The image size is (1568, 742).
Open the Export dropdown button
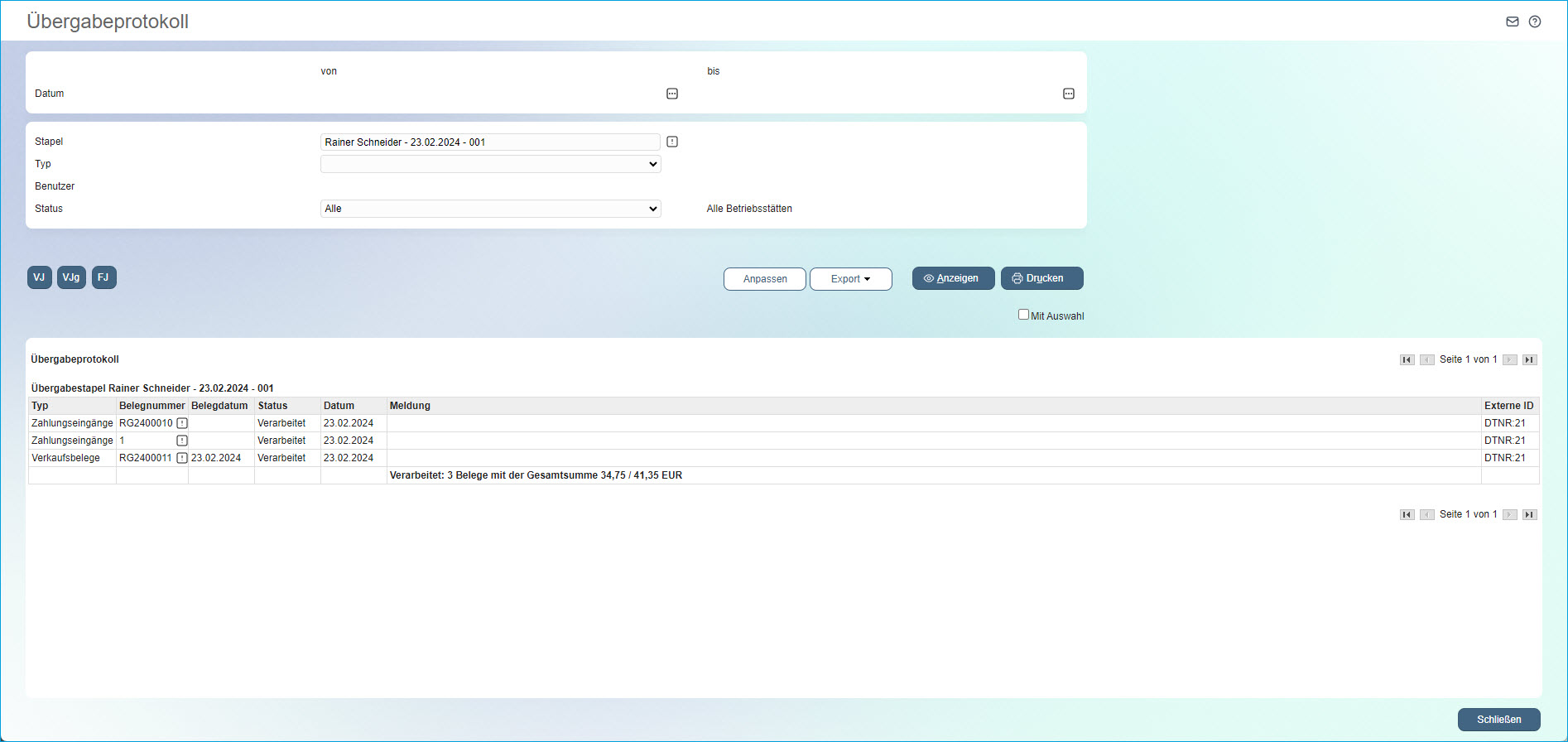coord(851,279)
